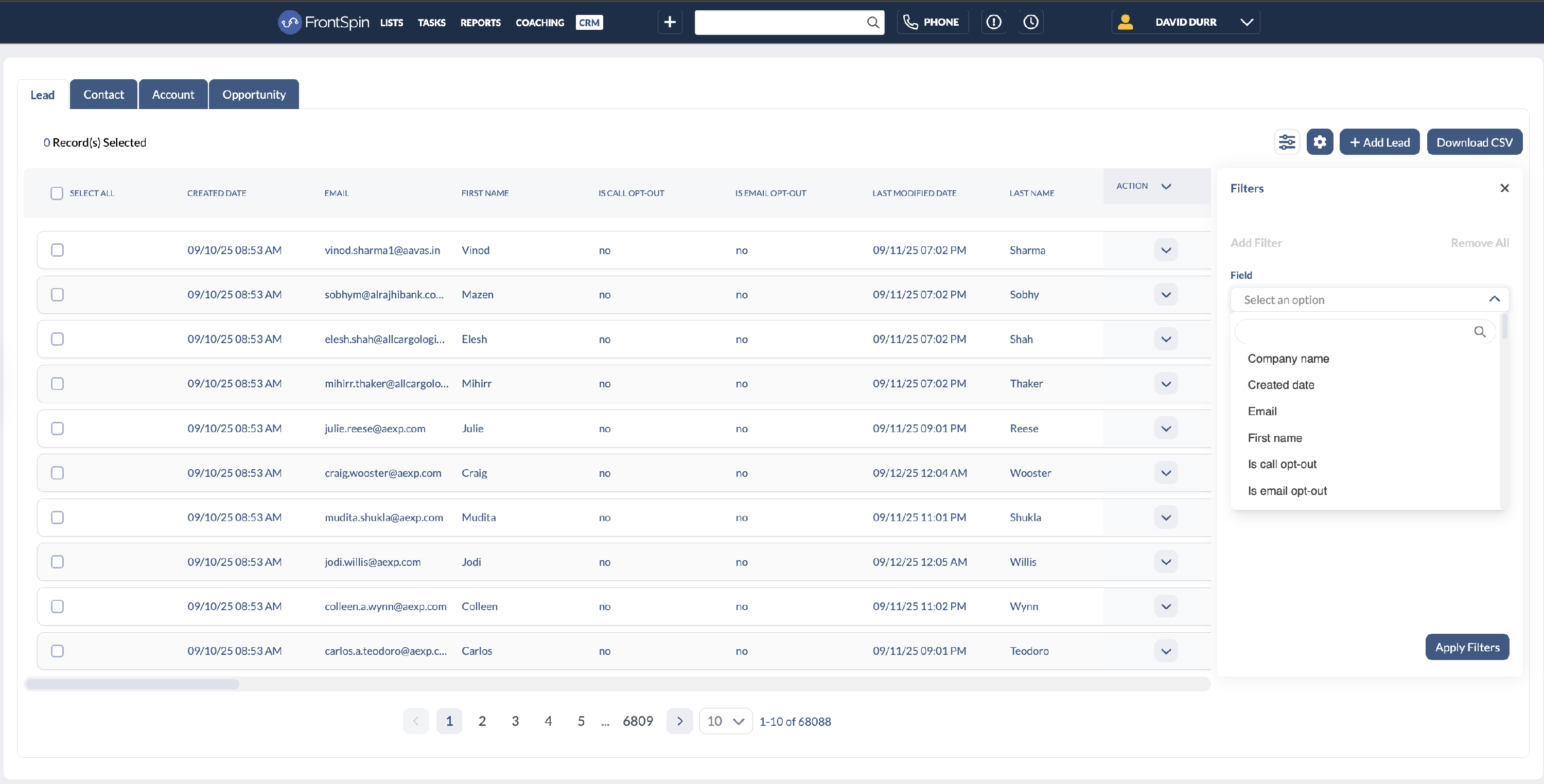The image size is (1544, 784).
Task: Click the plus icon in top navigation bar
Action: (670, 22)
